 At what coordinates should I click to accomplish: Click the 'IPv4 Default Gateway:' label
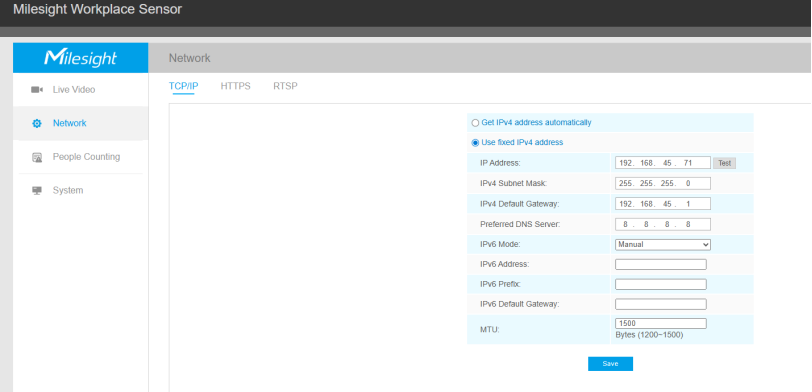(x=519, y=204)
